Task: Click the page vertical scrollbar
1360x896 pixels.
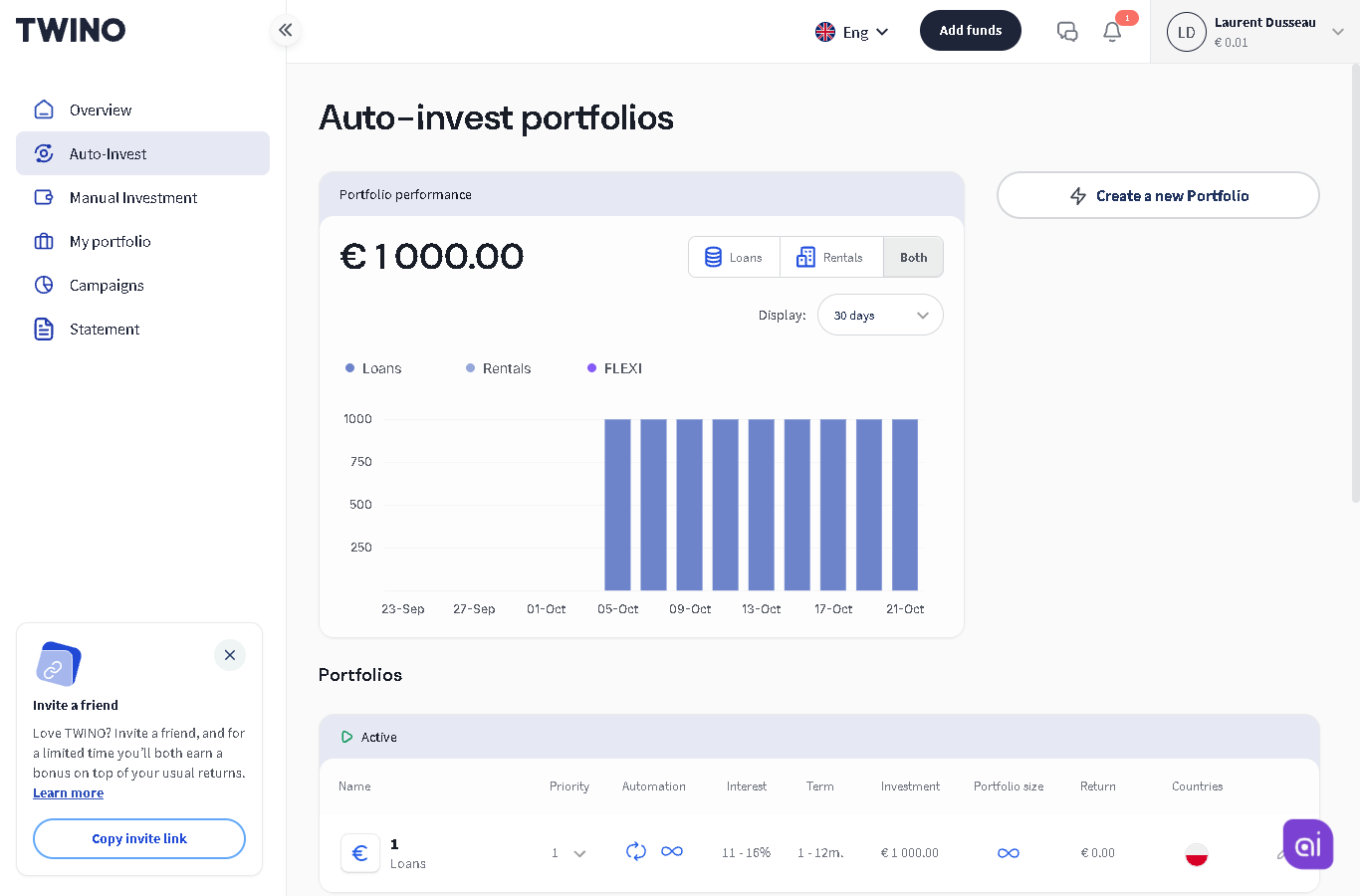Action: tap(1355, 283)
